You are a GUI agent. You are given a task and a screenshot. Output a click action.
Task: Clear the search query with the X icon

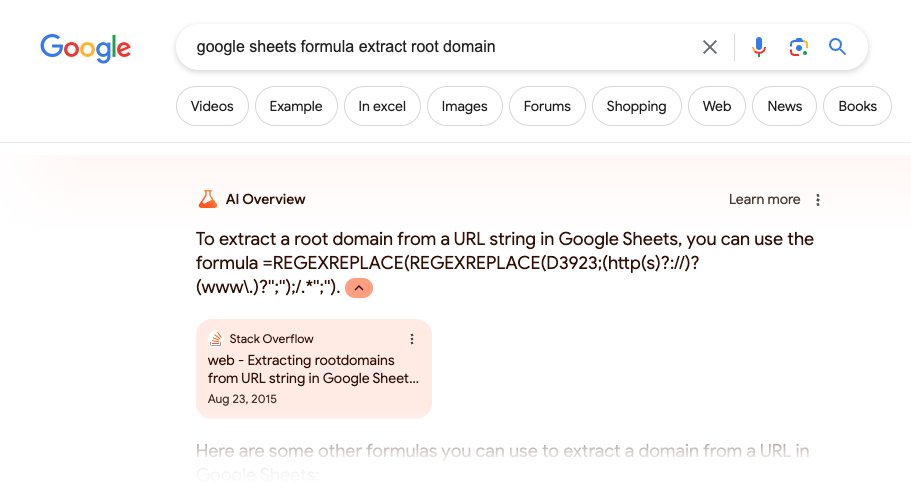tap(709, 47)
